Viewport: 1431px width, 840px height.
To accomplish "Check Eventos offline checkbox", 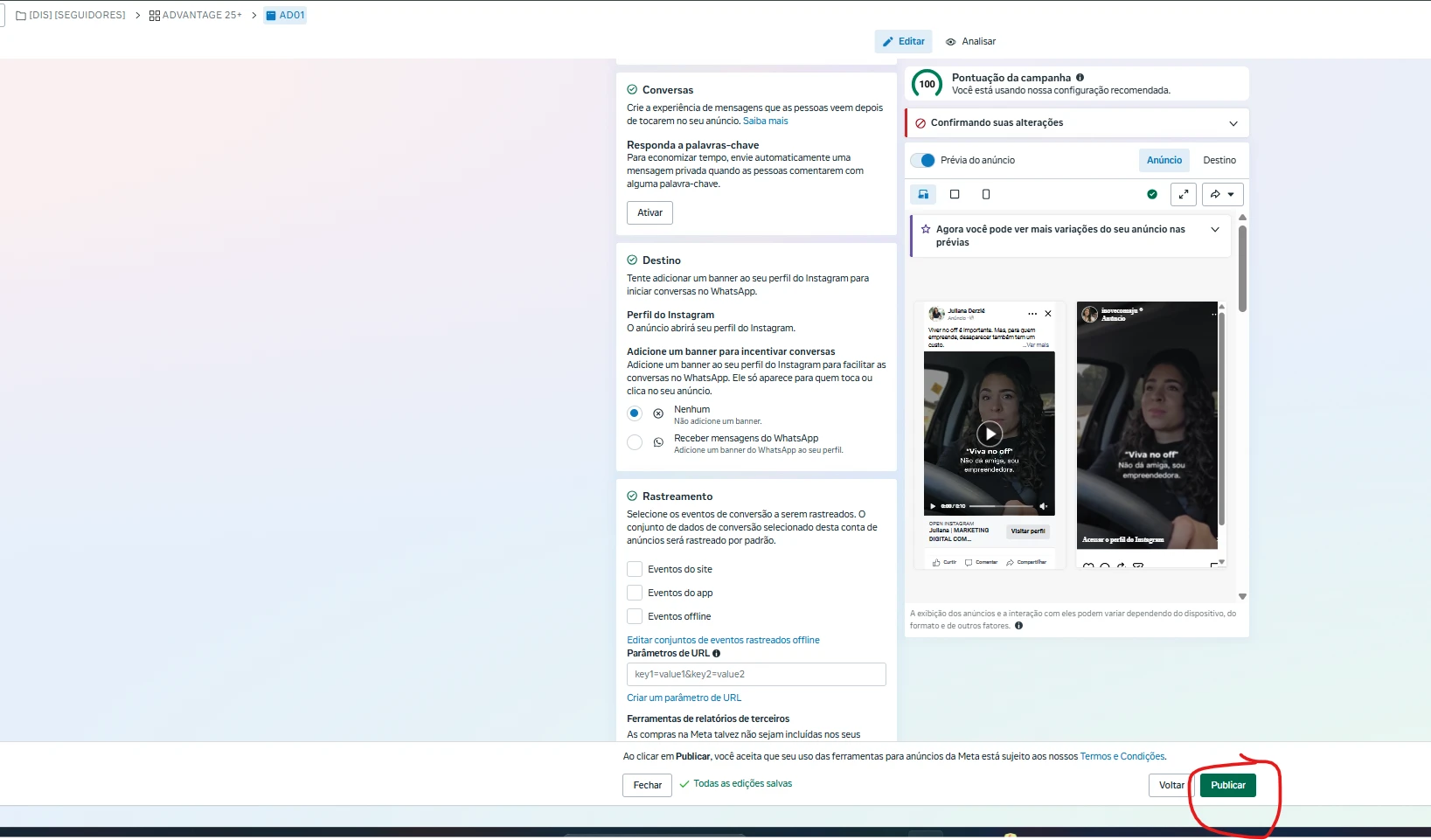I will 635,616.
